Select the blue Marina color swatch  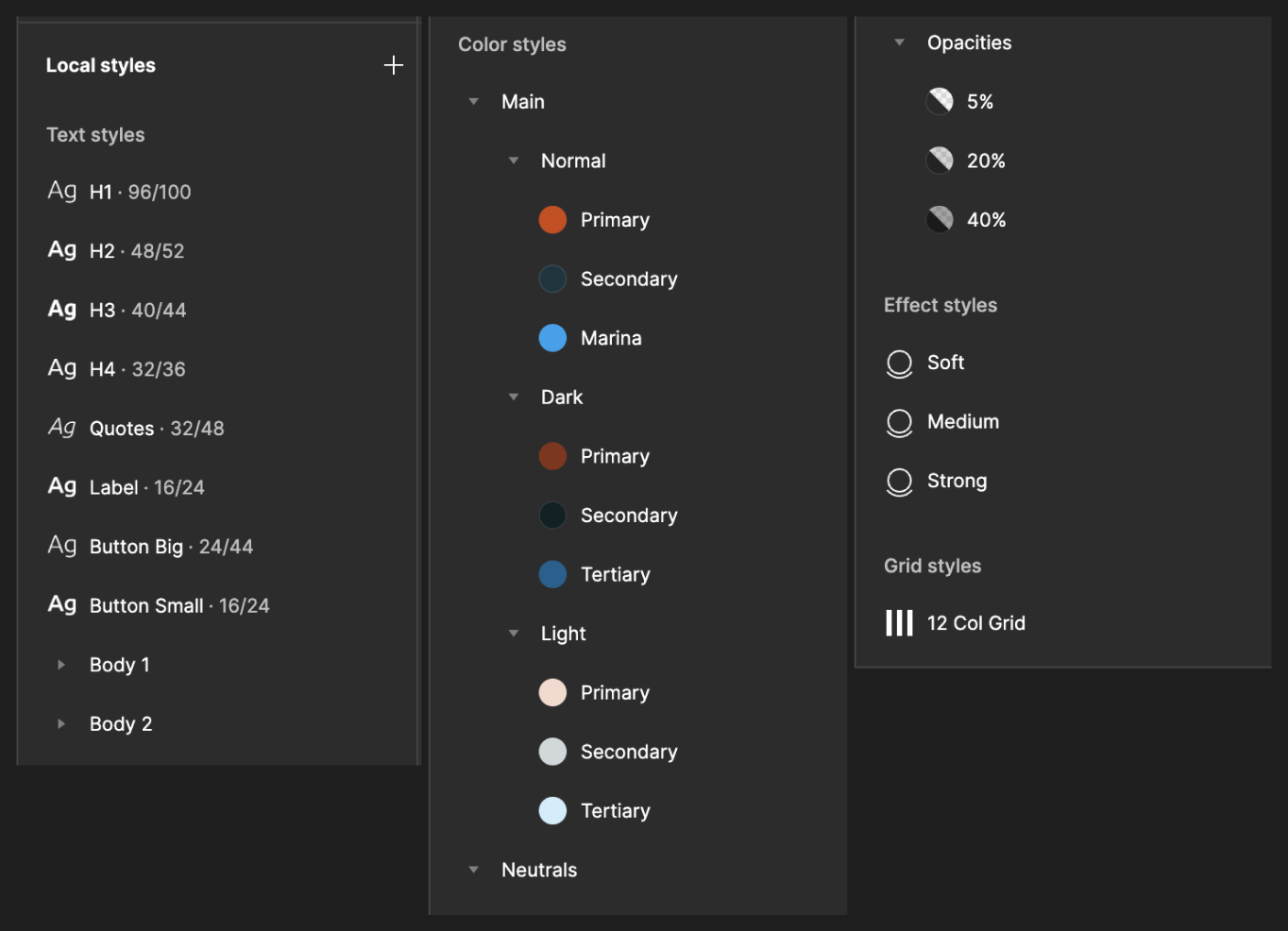point(552,338)
